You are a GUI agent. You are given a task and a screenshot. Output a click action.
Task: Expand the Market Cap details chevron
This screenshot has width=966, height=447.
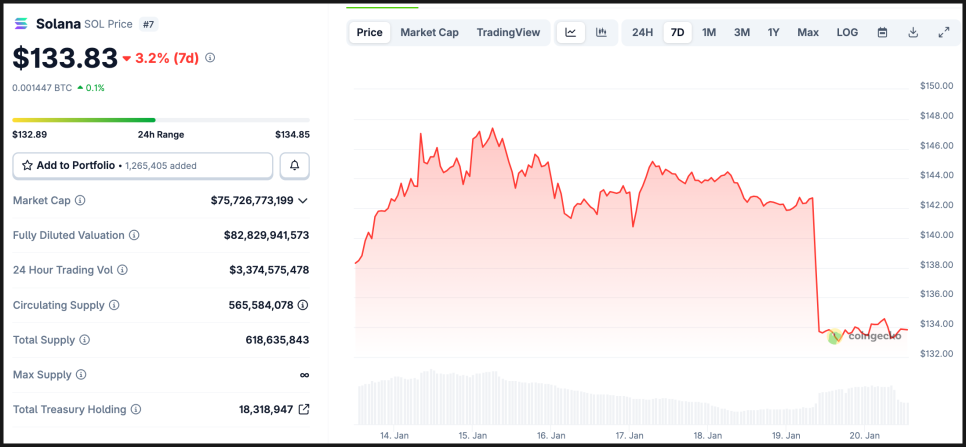303,200
